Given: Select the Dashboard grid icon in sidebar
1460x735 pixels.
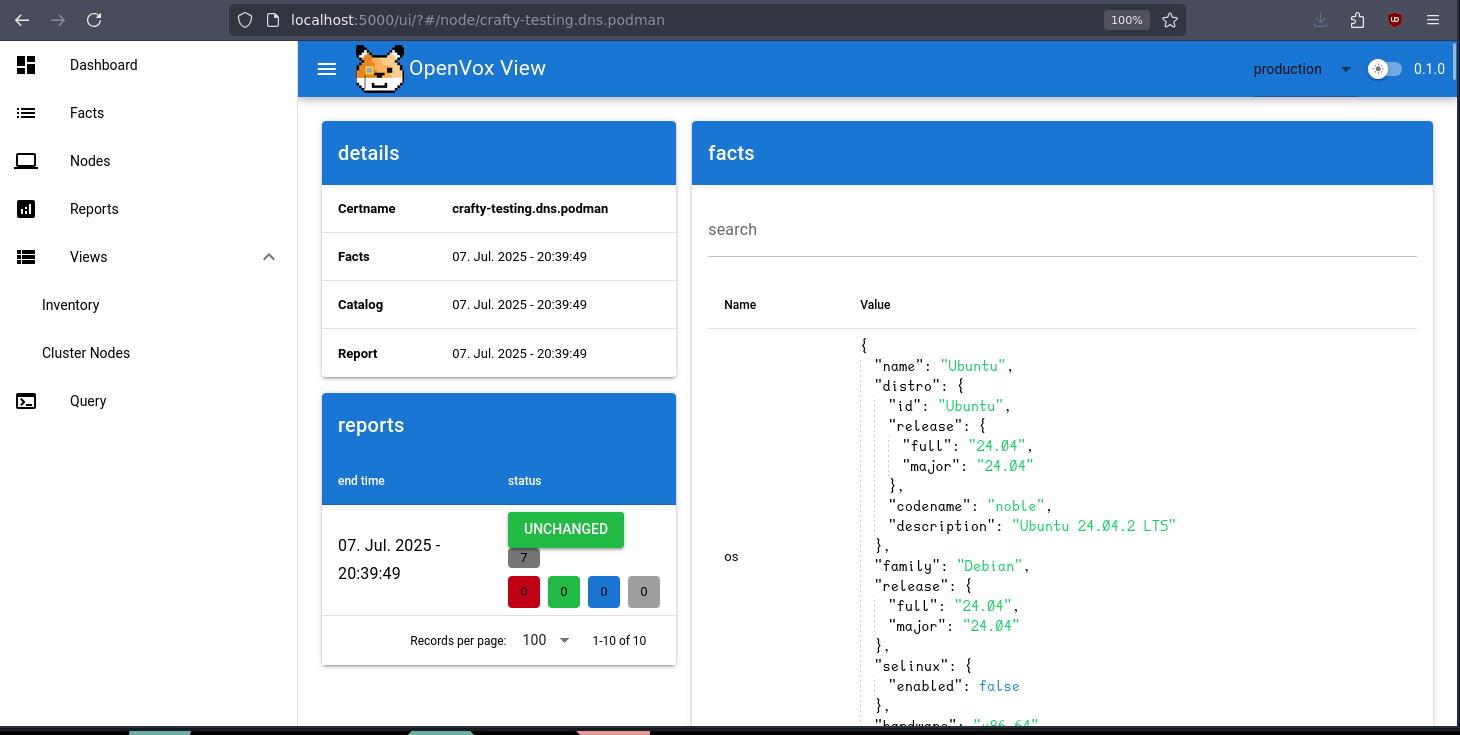Looking at the screenshot, I should pos(26,64).
